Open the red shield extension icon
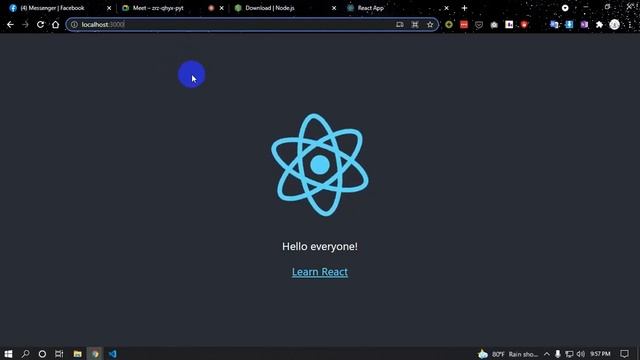 524,24
